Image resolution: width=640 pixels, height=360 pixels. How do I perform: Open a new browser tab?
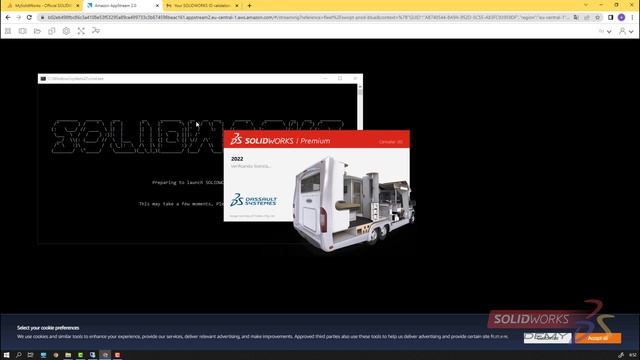(x=249, y=6)
